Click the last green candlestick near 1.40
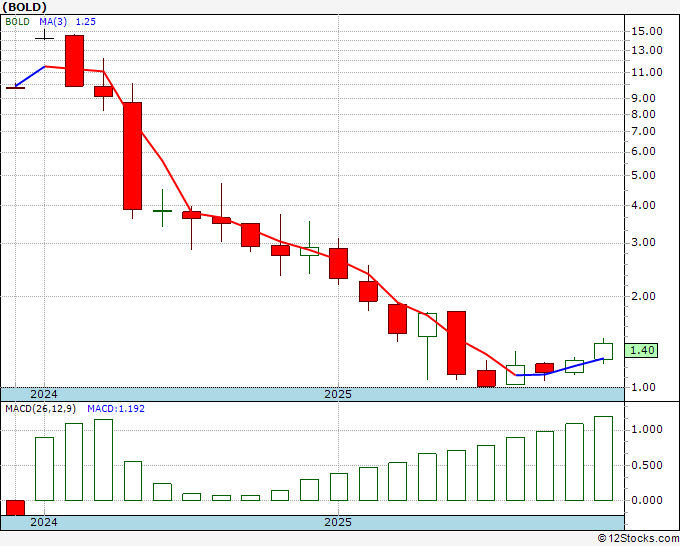 click(x=603, y=351)
